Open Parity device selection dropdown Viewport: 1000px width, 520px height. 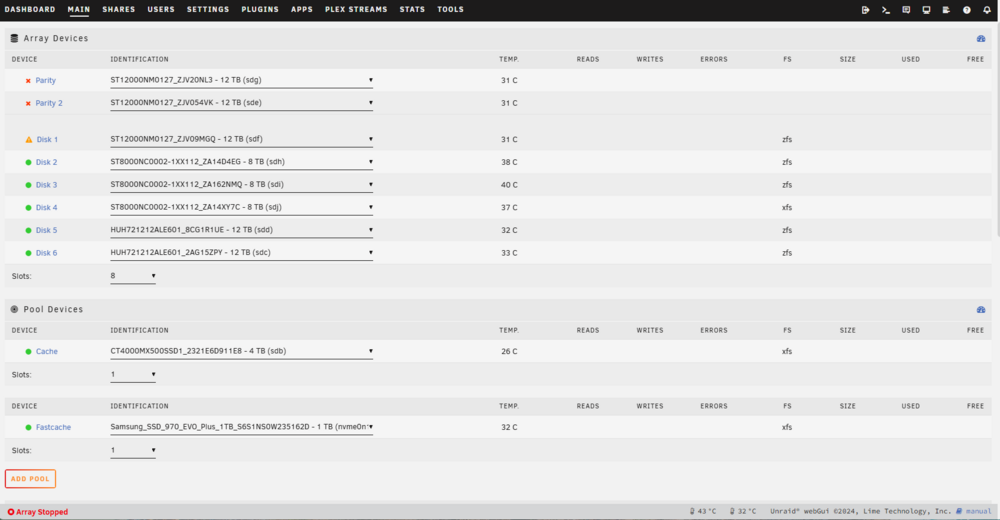[x=242, y=80]
